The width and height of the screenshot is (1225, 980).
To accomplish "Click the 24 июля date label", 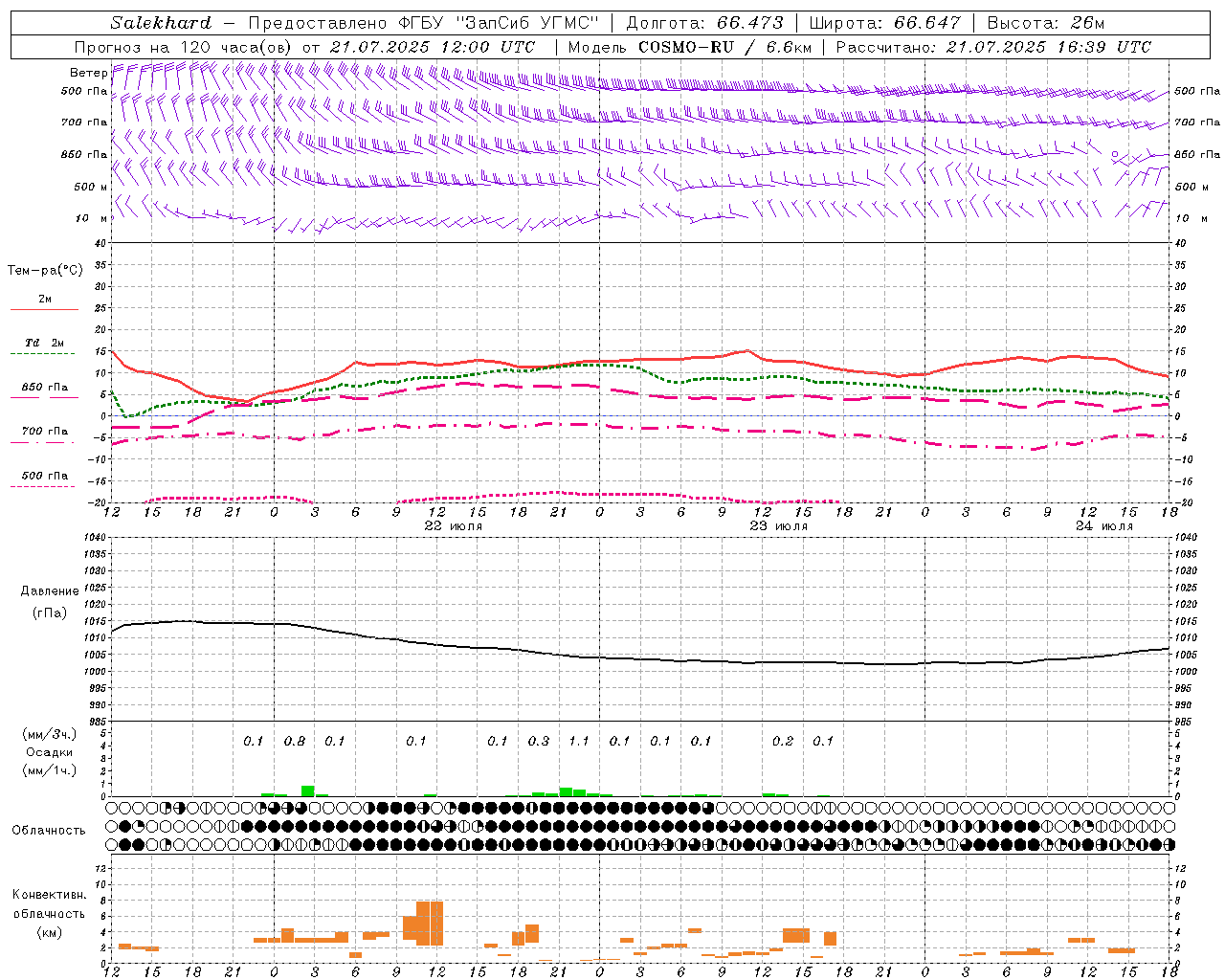I will [1103, 526].
